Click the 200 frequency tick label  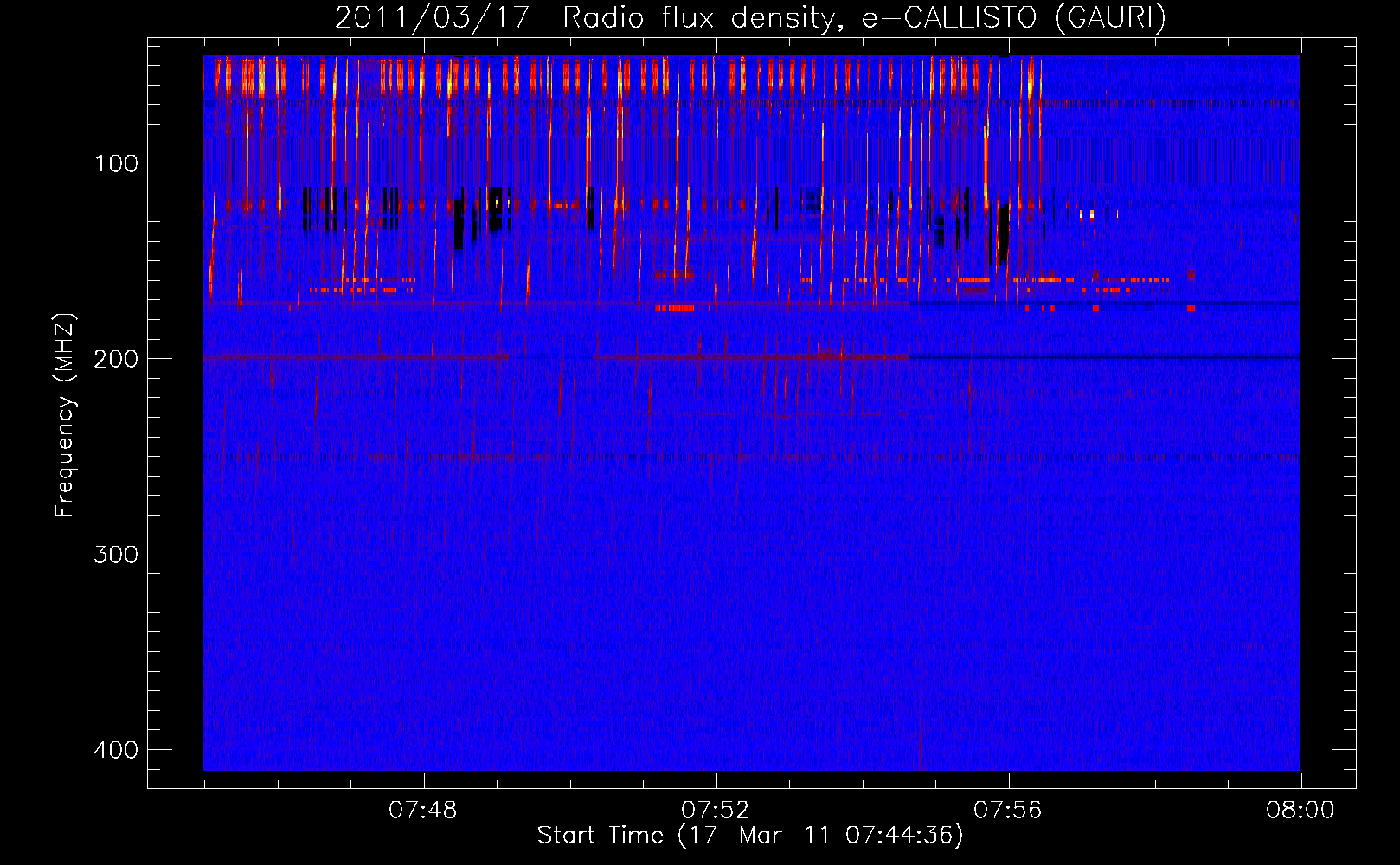pyautogui.click(x=116, y=359)
